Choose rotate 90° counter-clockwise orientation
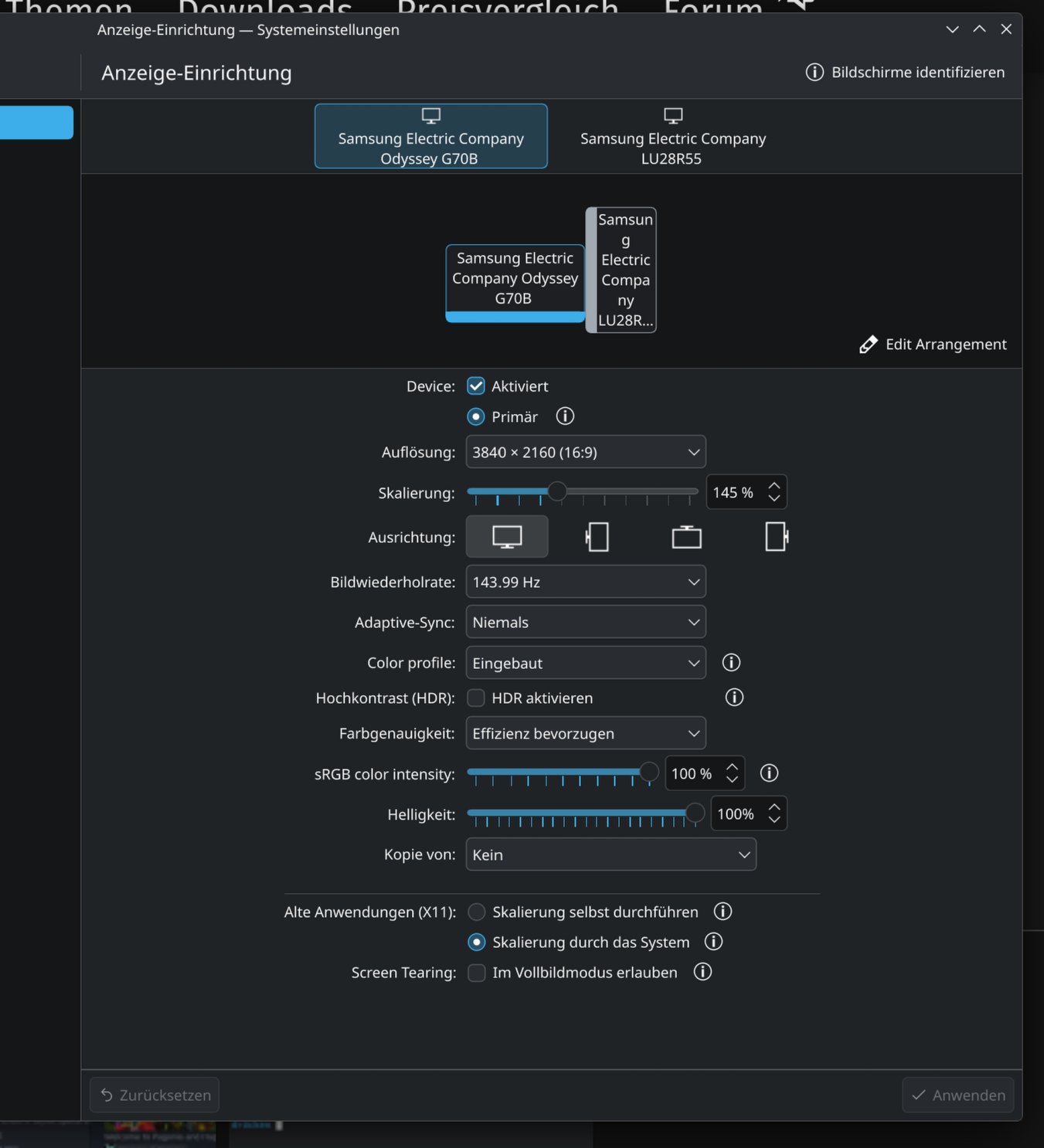This screenshot has height=1148, width=1044. pyautogui.click(x=597, y=537)
